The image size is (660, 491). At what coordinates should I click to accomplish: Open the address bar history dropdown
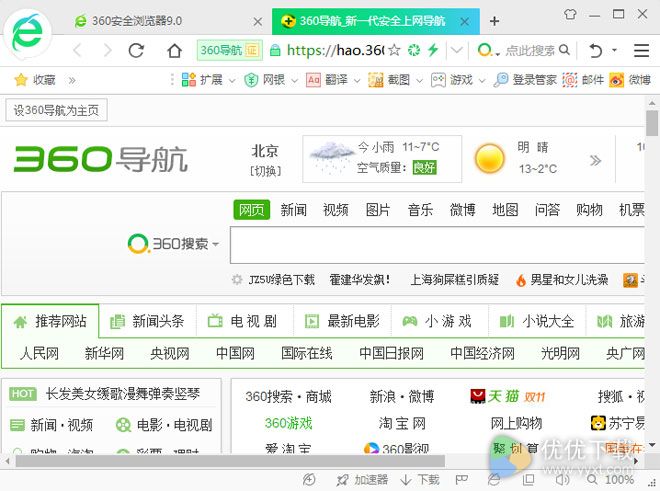[456, 51]
